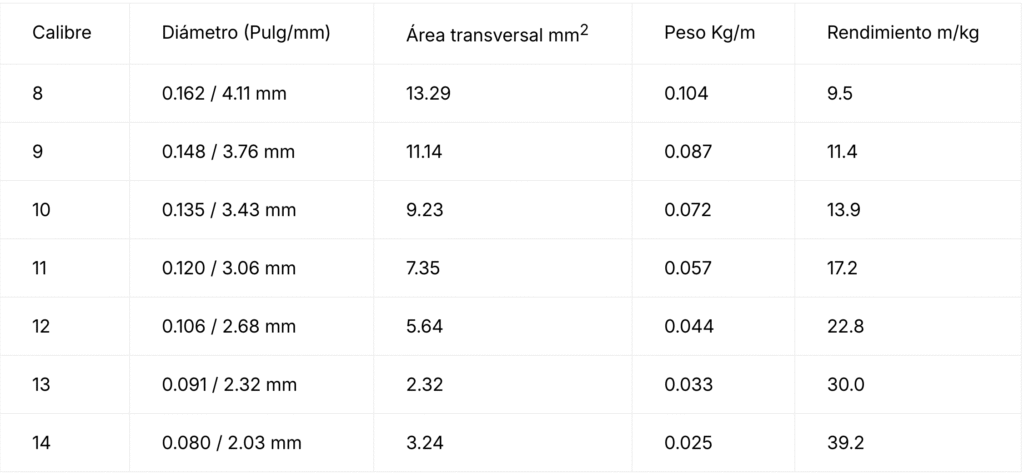This screenshot has height=475, width=1024.
Task: Select calibre 10 row cell
Action: click(41, 210)
